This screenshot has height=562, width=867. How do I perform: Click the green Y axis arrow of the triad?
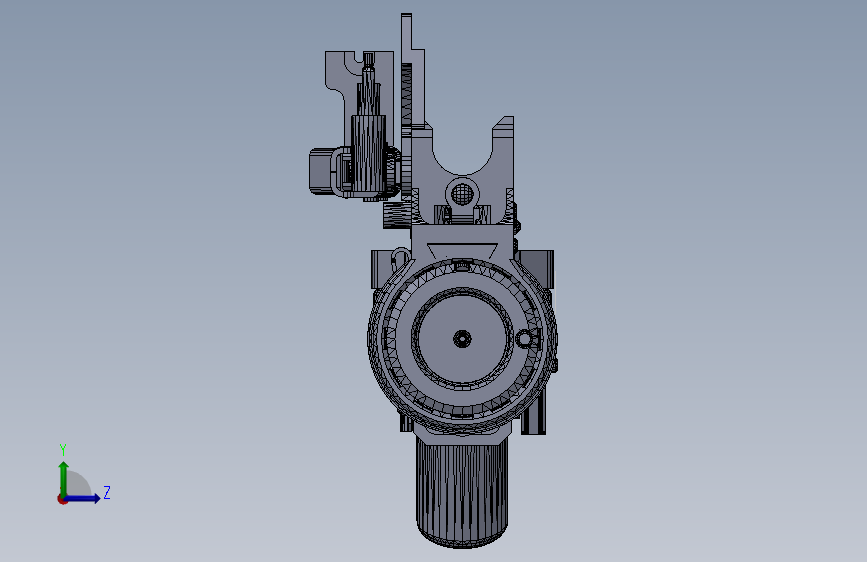(x=64, y=478)
